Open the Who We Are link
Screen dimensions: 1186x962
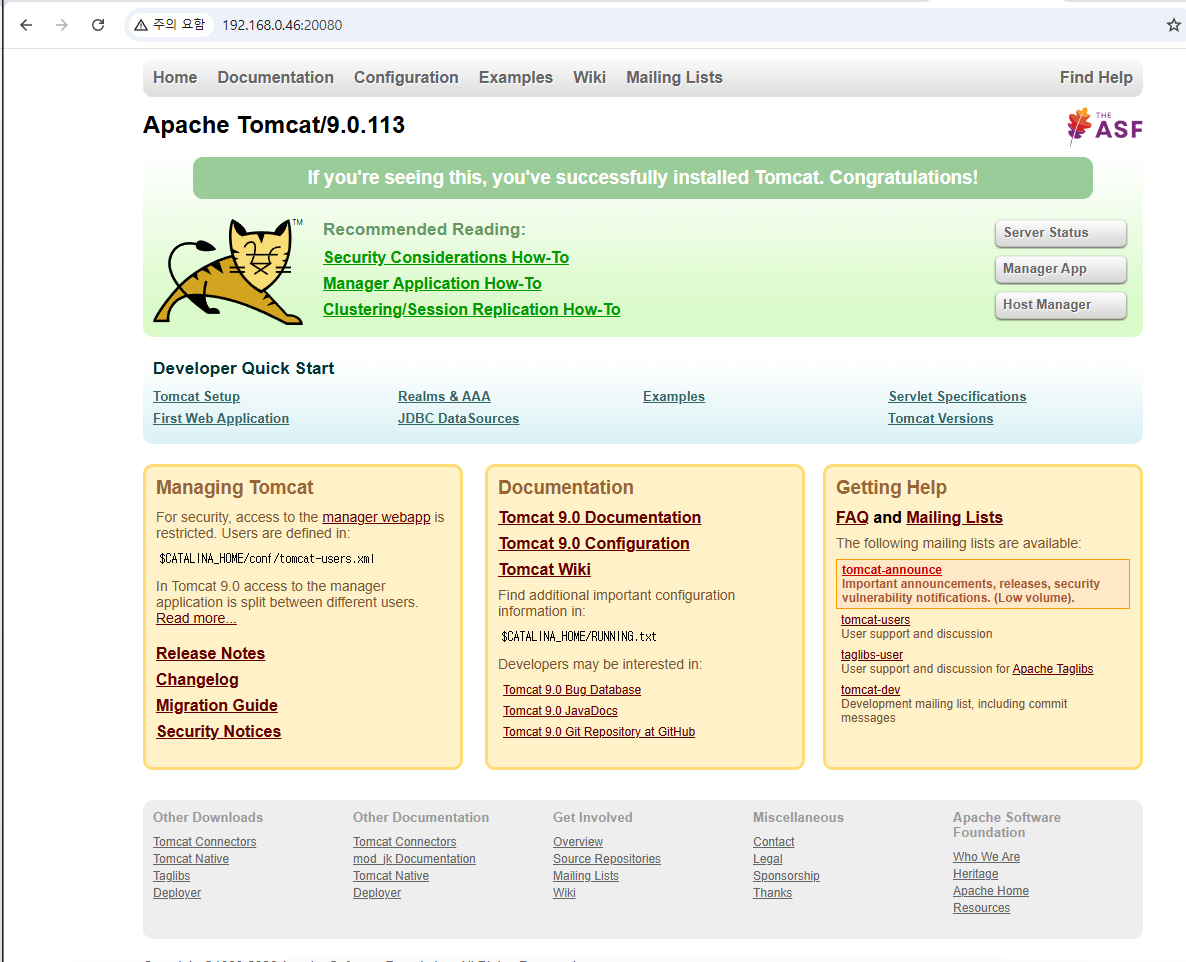point(986,857)
